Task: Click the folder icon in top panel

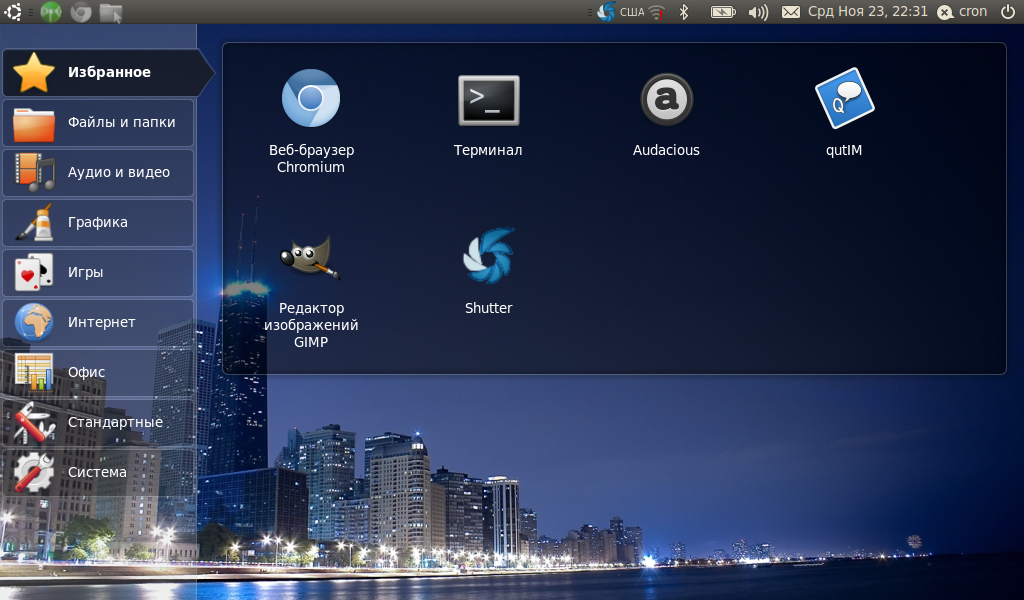Action: click(111, 12)
